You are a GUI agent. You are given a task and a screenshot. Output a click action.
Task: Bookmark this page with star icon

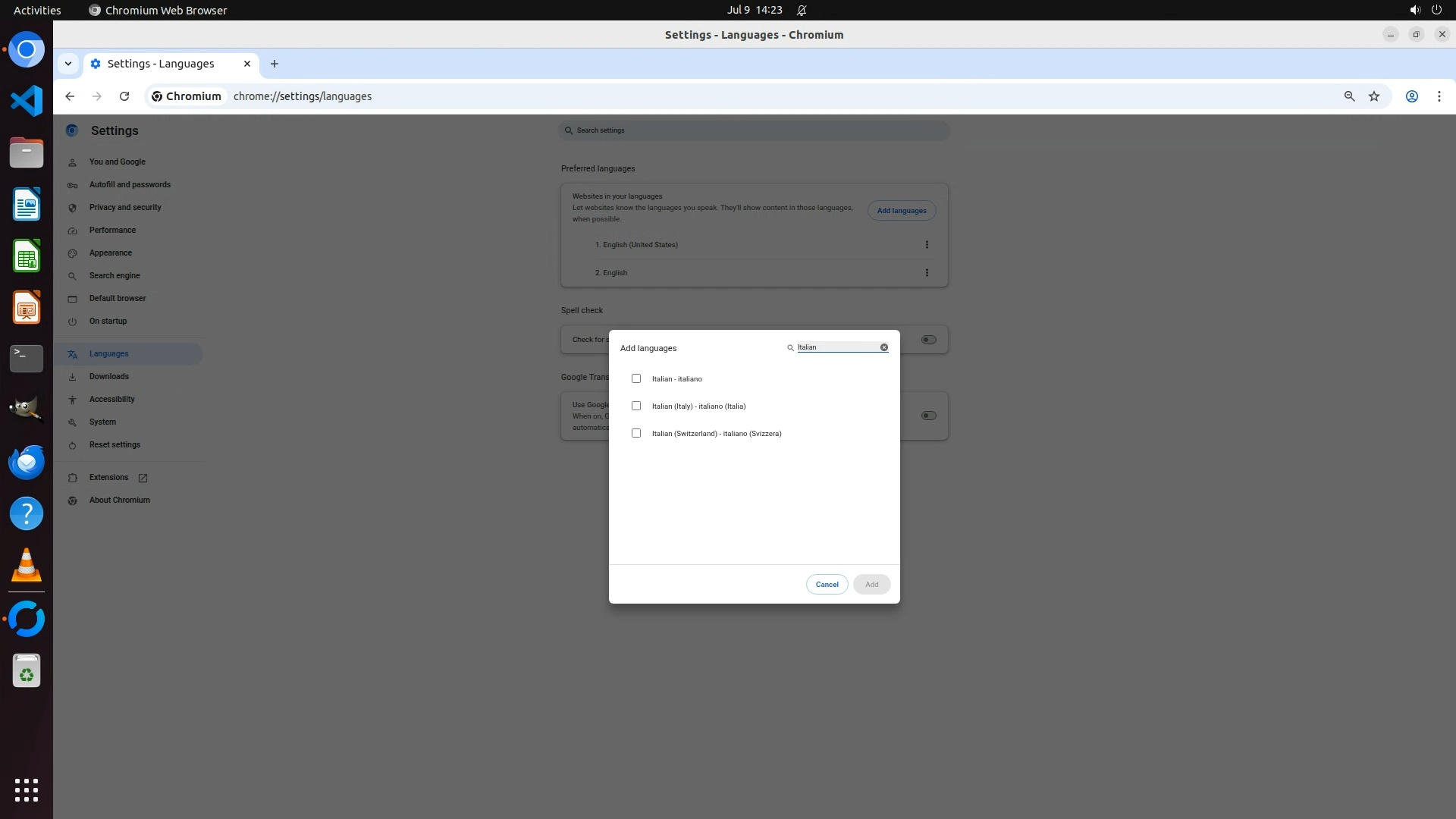coord(1373,96)
